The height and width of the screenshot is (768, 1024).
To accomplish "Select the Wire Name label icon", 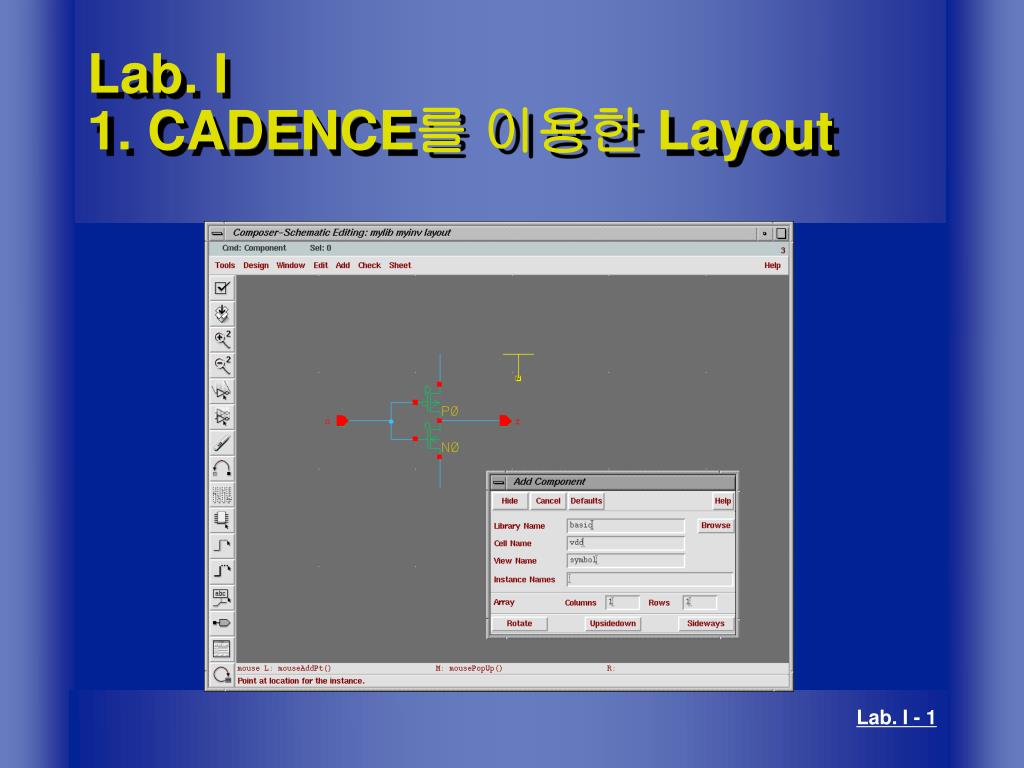I will point(222,597).
